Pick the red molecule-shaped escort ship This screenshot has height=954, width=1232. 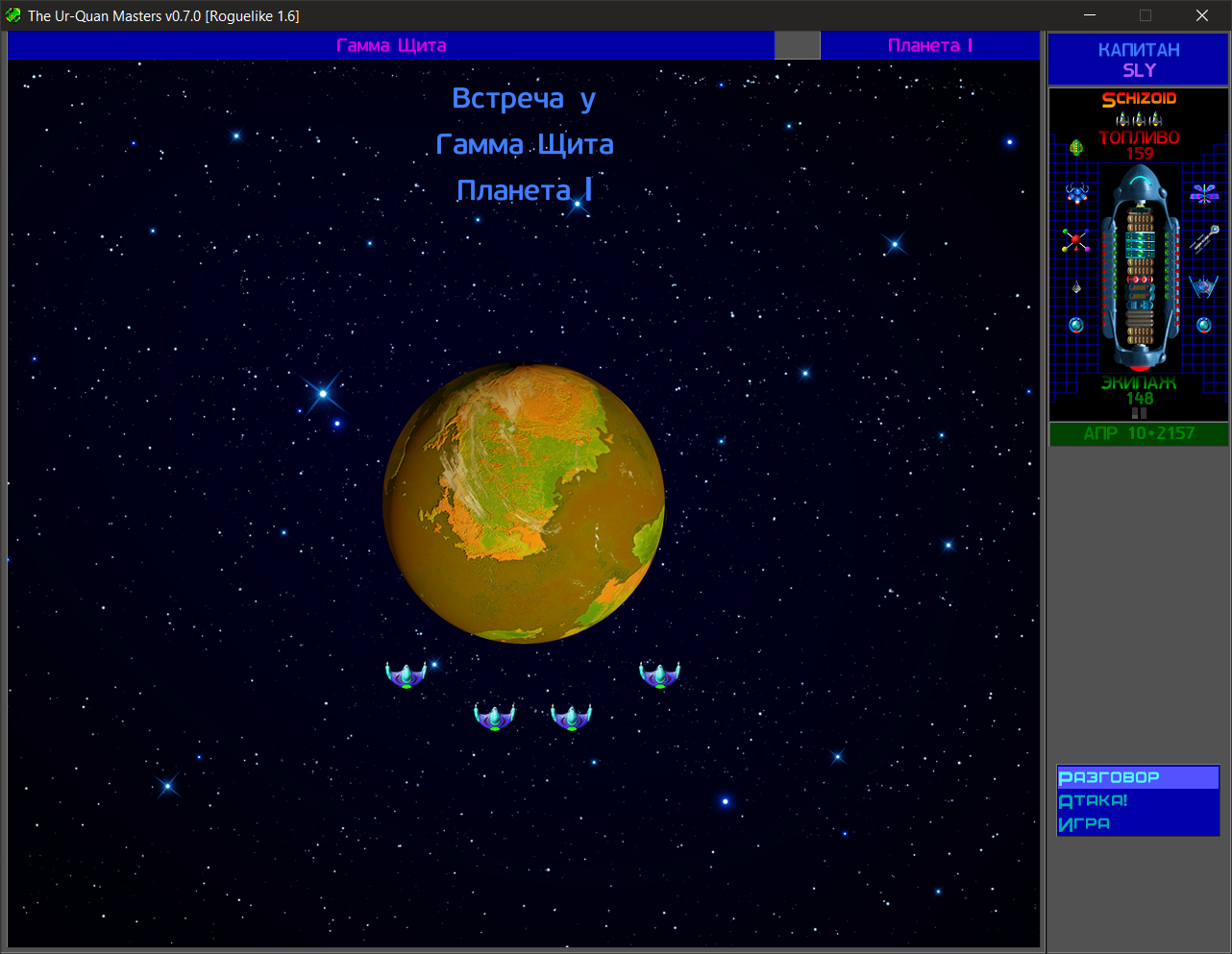(x=1076, y=240)
